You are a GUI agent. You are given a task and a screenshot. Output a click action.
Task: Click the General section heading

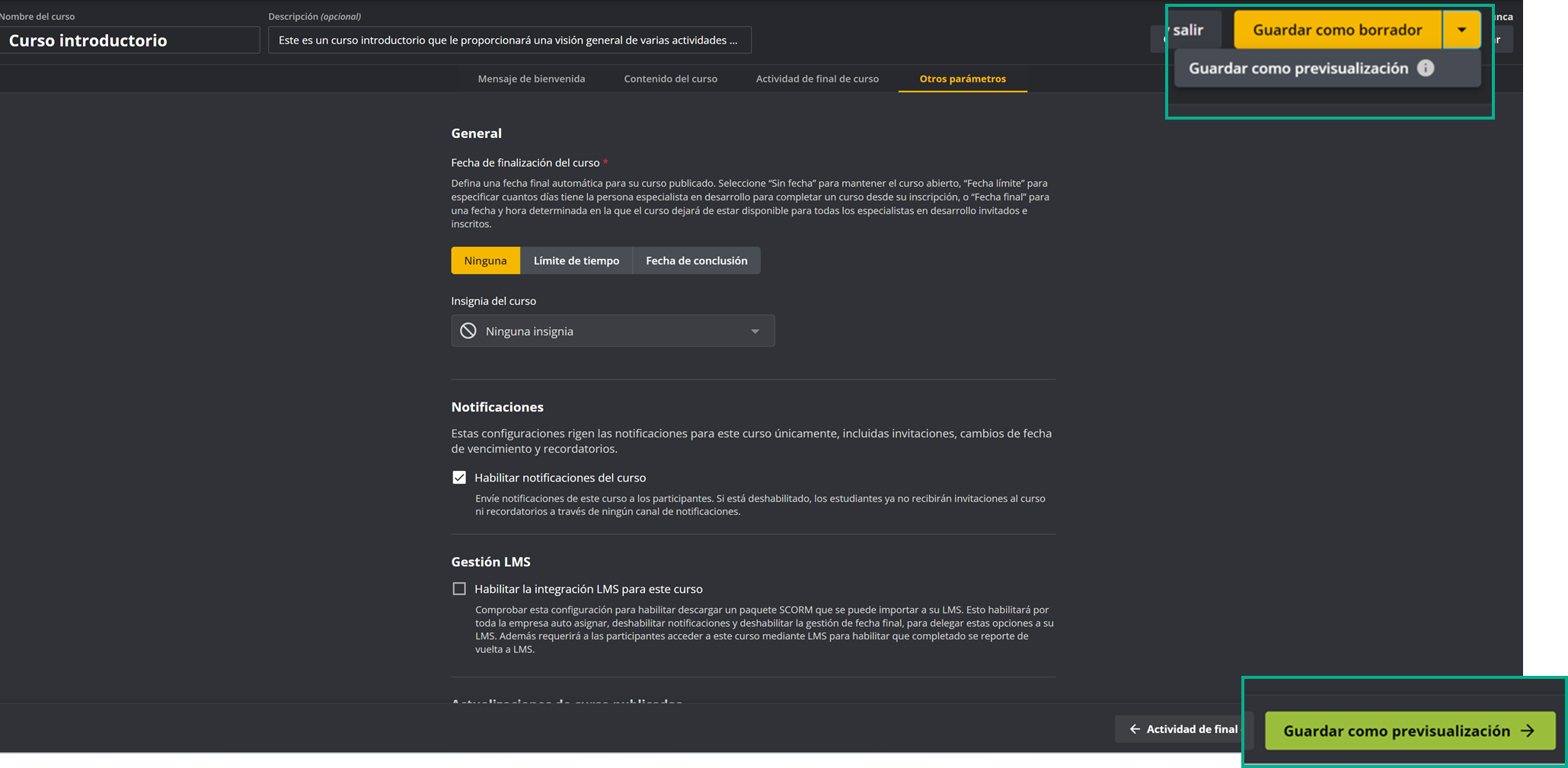point(477,133)
